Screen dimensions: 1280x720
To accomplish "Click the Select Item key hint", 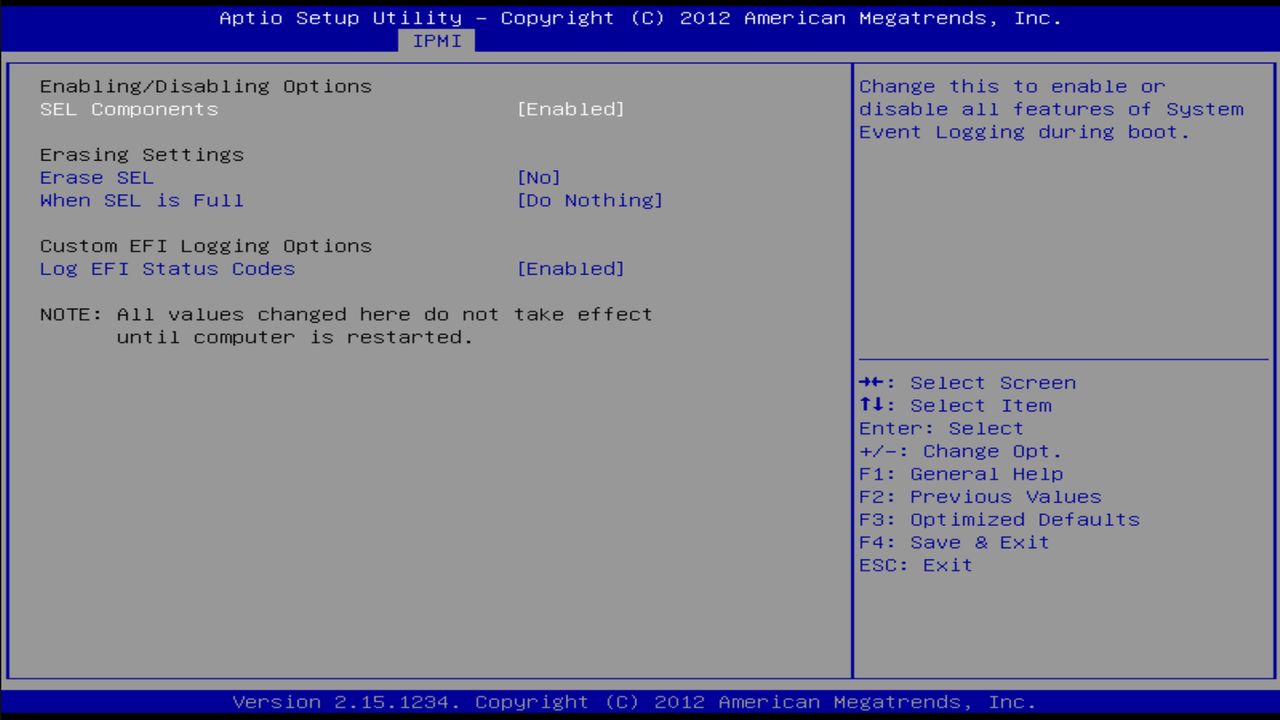I will (x=955, y=406).
